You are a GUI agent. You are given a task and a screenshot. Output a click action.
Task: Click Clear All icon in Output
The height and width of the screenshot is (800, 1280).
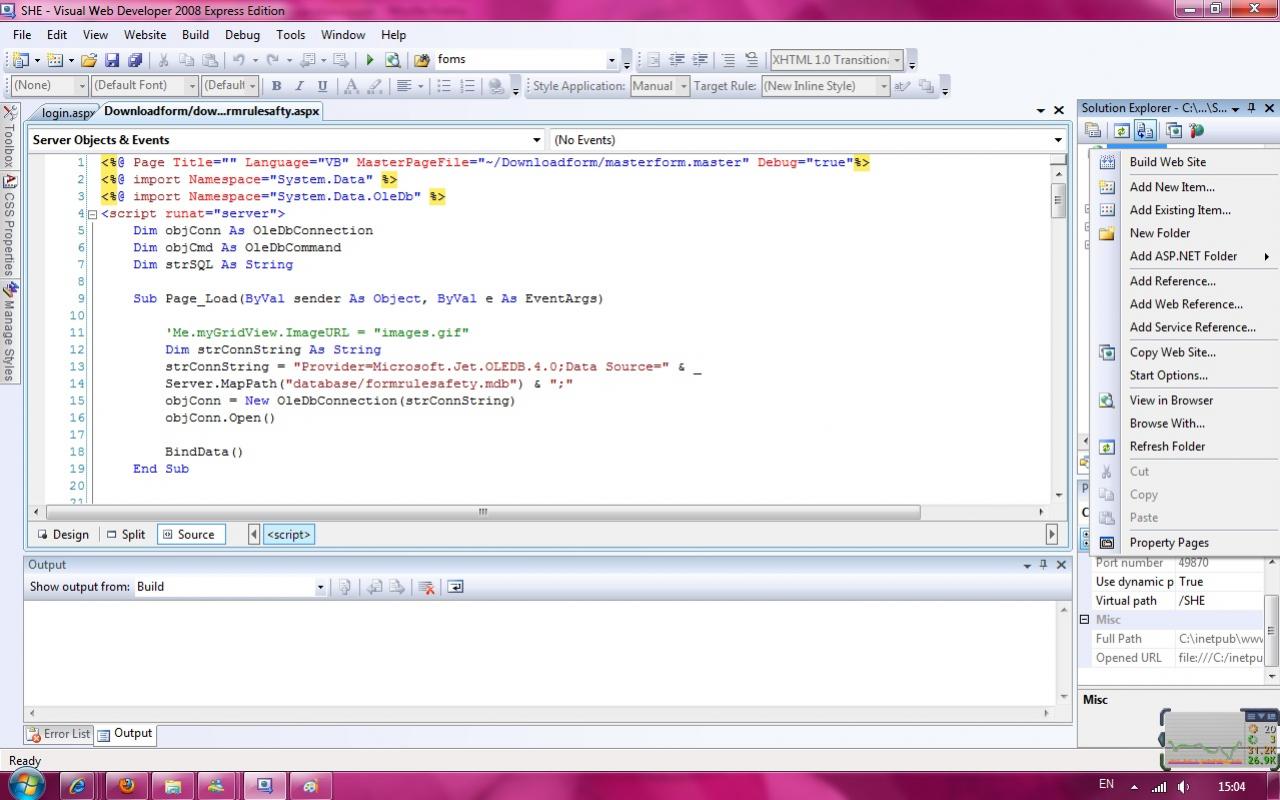pos(427,587)
